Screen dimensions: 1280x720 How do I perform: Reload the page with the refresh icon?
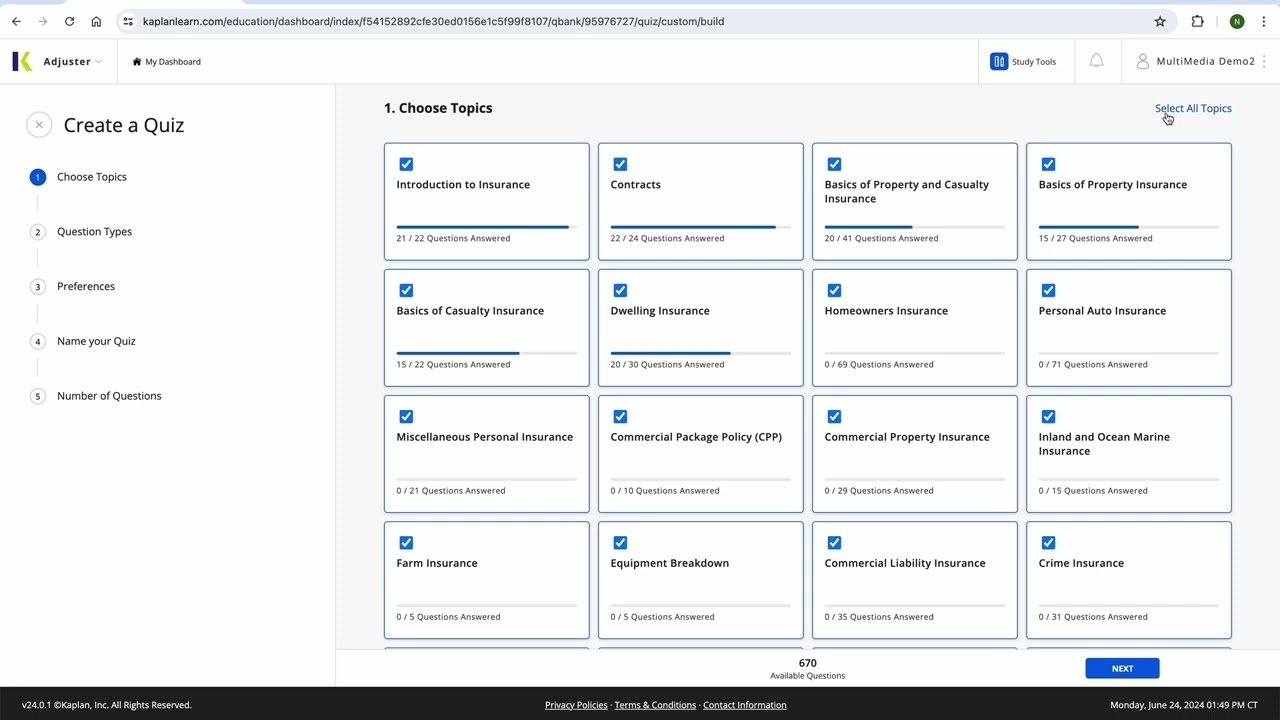point(69,21)
